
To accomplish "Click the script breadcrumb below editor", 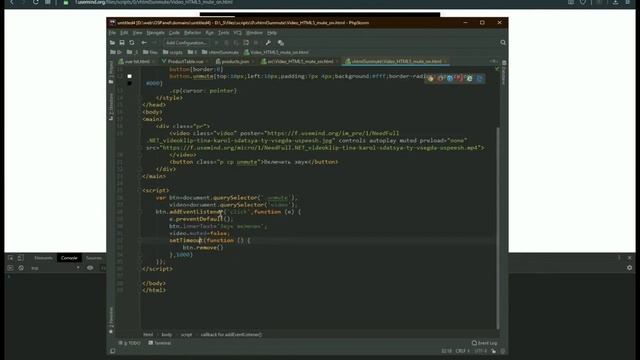I will tap(186, 335).
